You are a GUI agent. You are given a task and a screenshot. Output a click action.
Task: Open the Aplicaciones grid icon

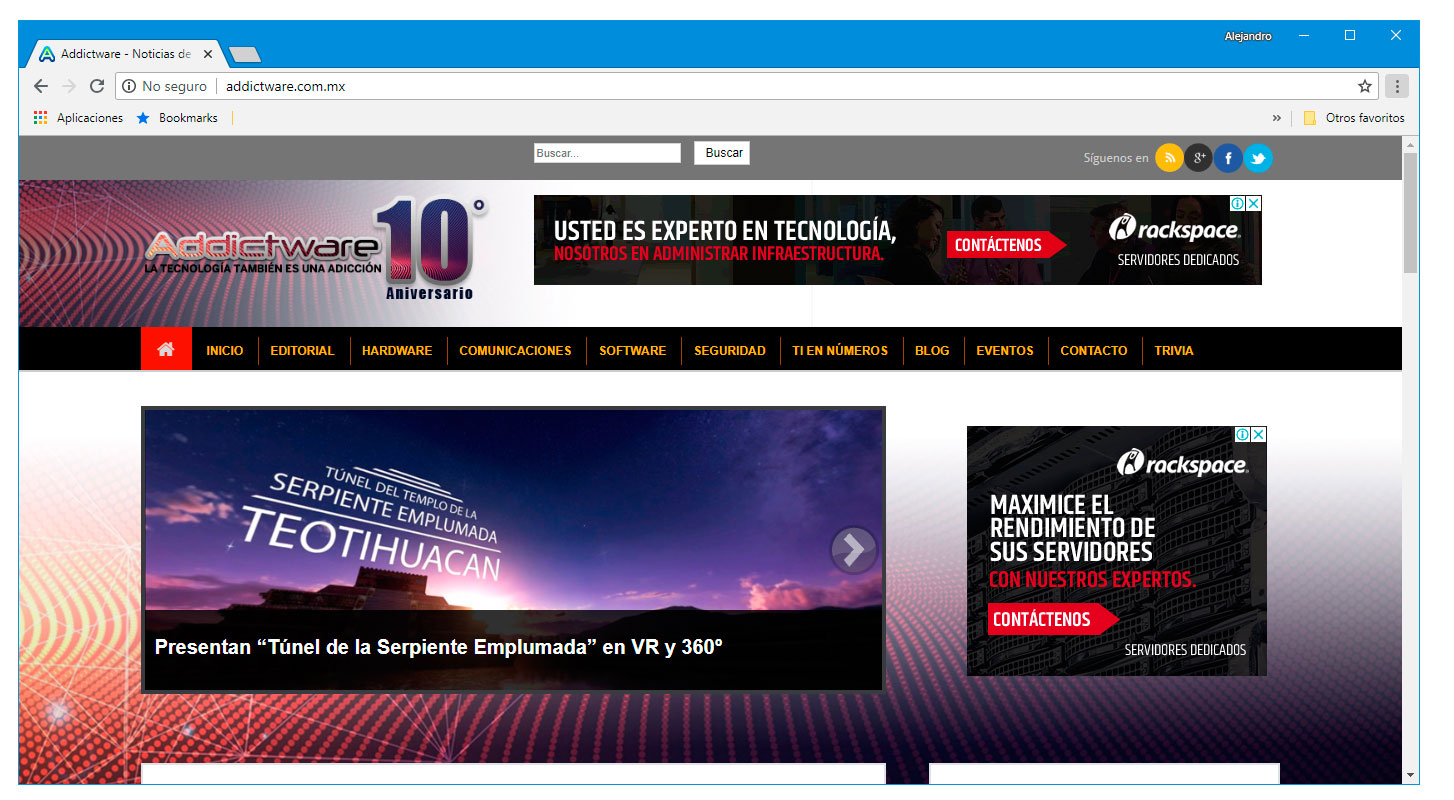point(40,118)
